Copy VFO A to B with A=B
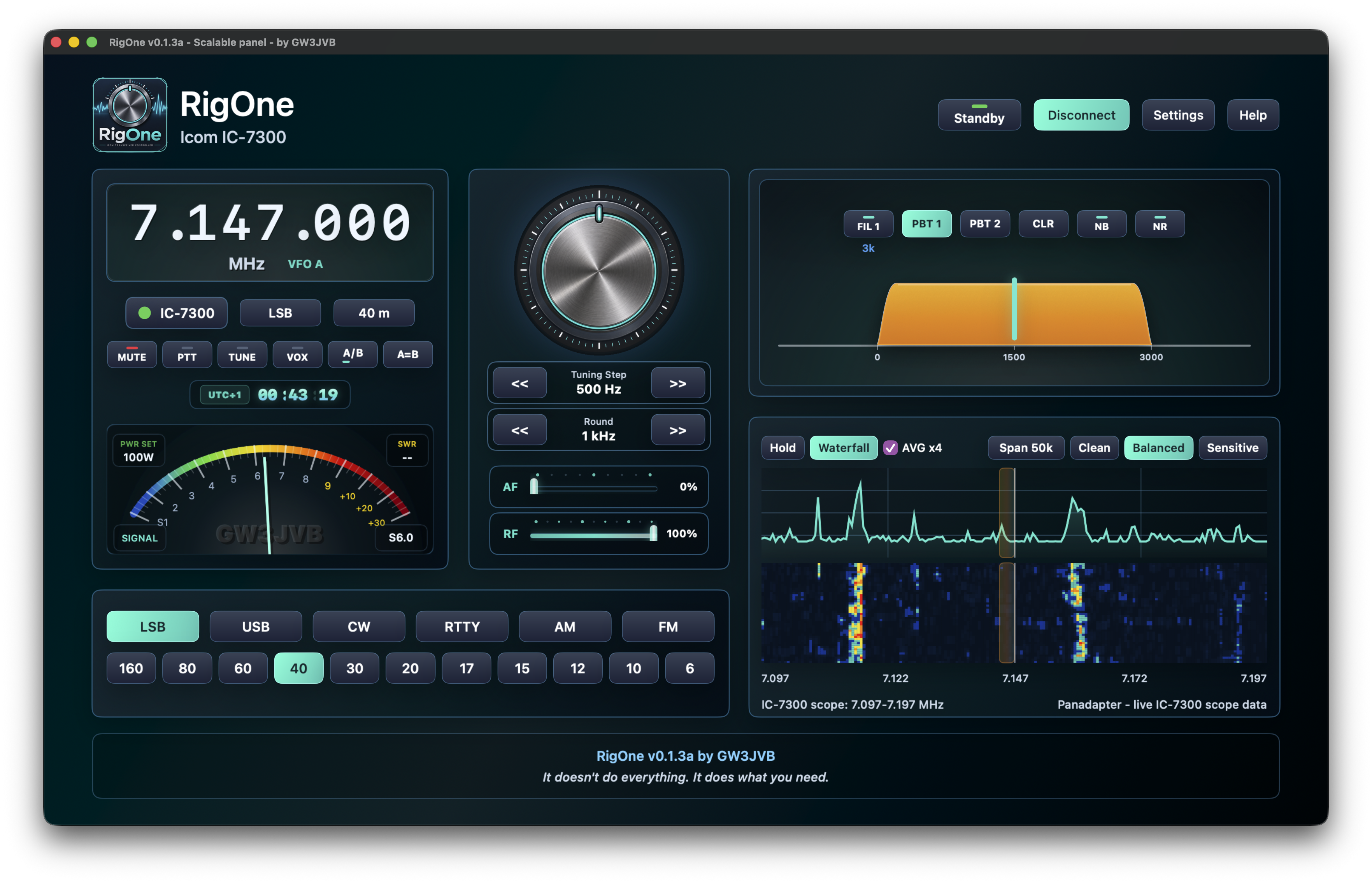This screenshot has width=1372, height=883. pos(407,354)
